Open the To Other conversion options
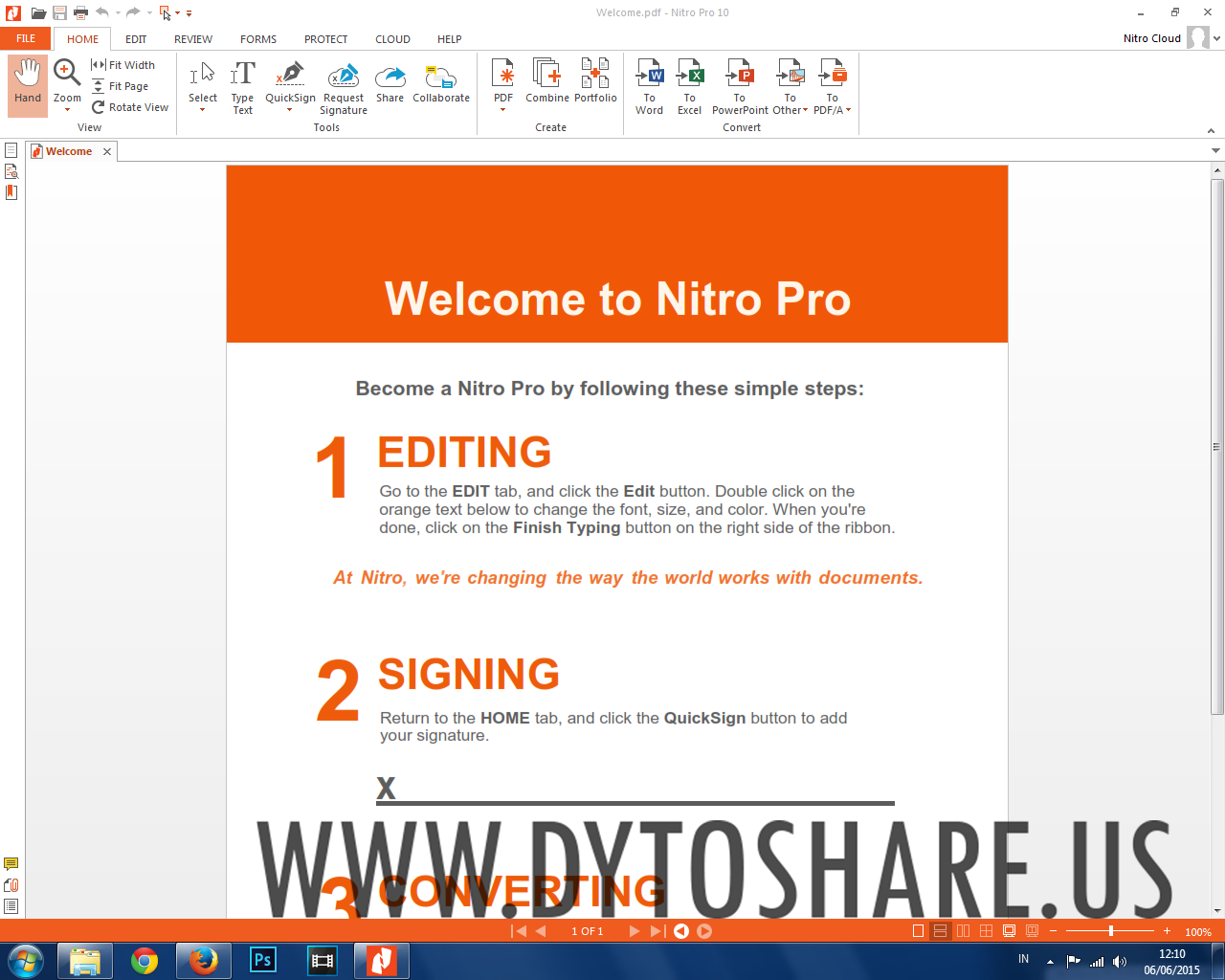Image resolution: width=1225 pixels, height=980 pixels. click(x=791, y=87)
